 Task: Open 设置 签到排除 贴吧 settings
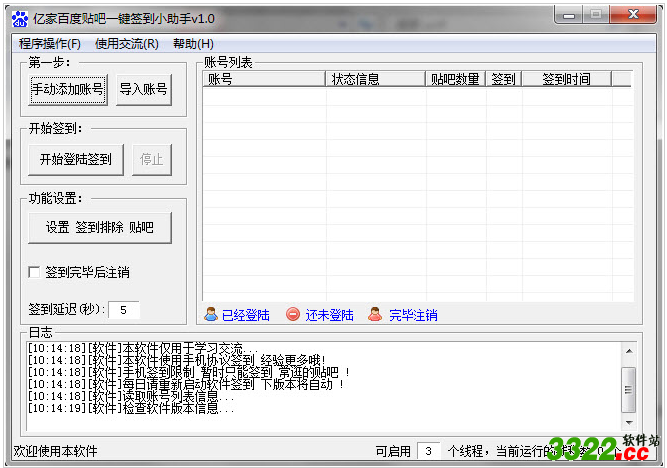pos(100,228)
